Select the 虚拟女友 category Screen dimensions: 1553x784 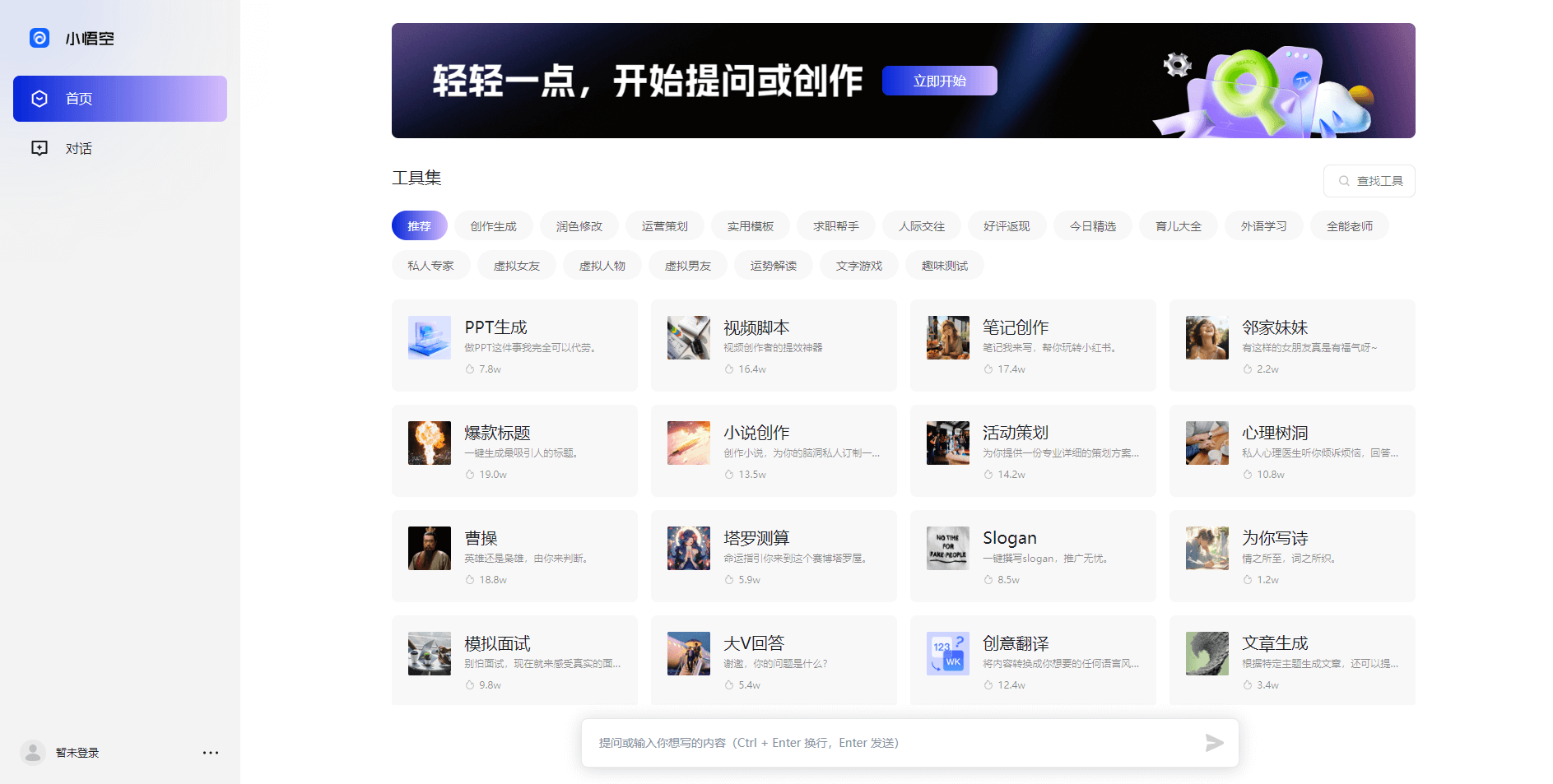516,265
